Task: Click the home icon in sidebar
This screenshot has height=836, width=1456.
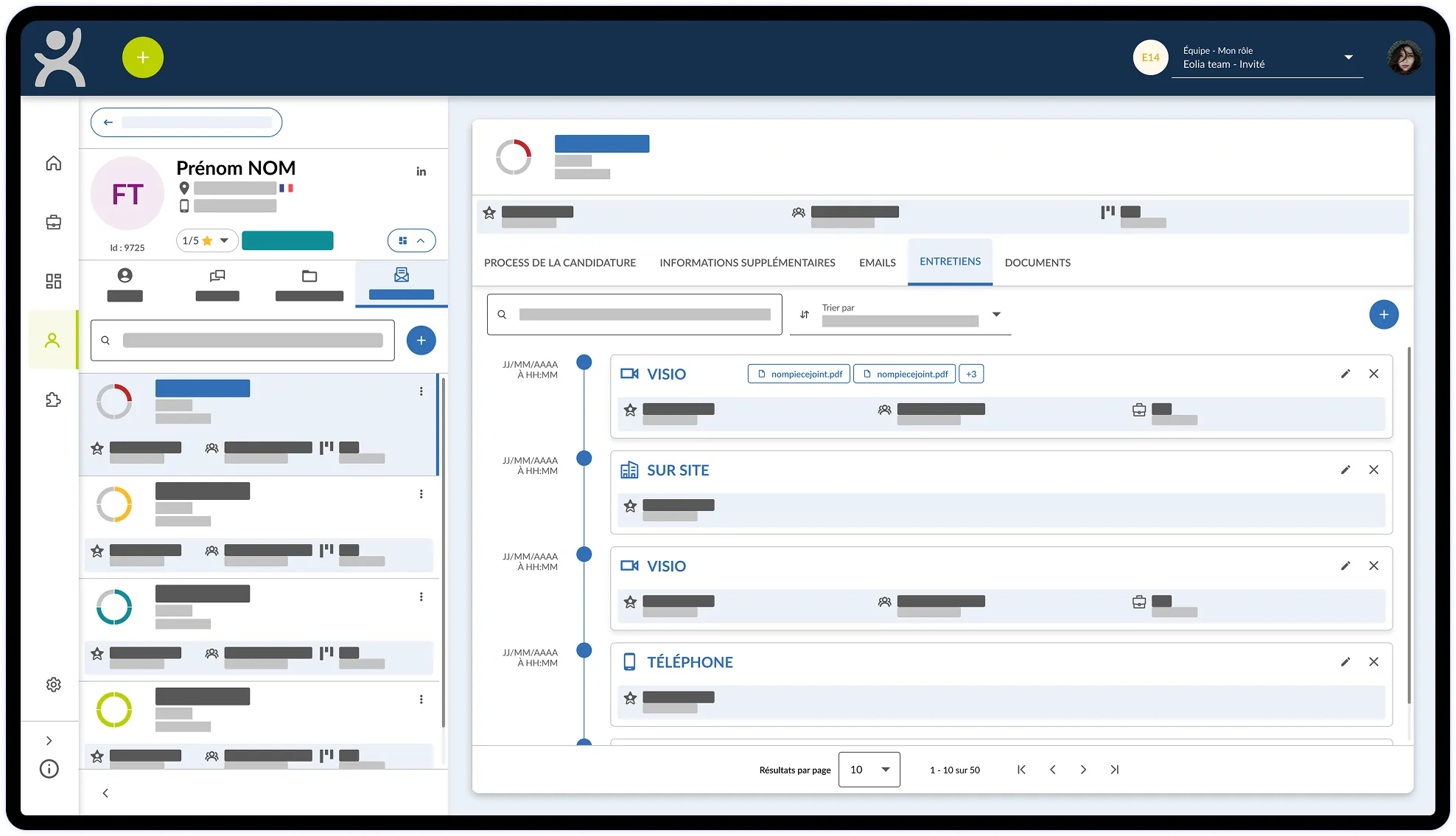Action: coord(53,163)
